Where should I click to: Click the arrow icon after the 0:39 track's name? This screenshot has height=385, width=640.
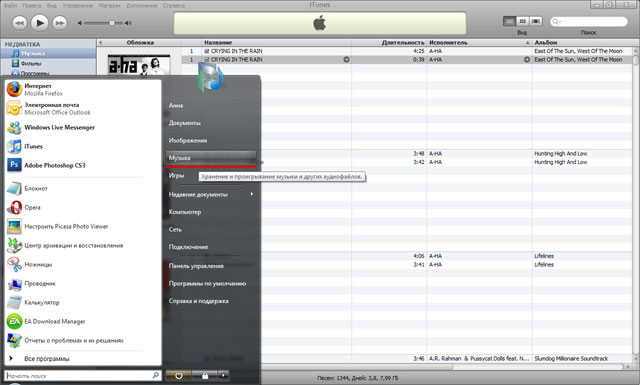pyautogui.click(x=346, y=60)
